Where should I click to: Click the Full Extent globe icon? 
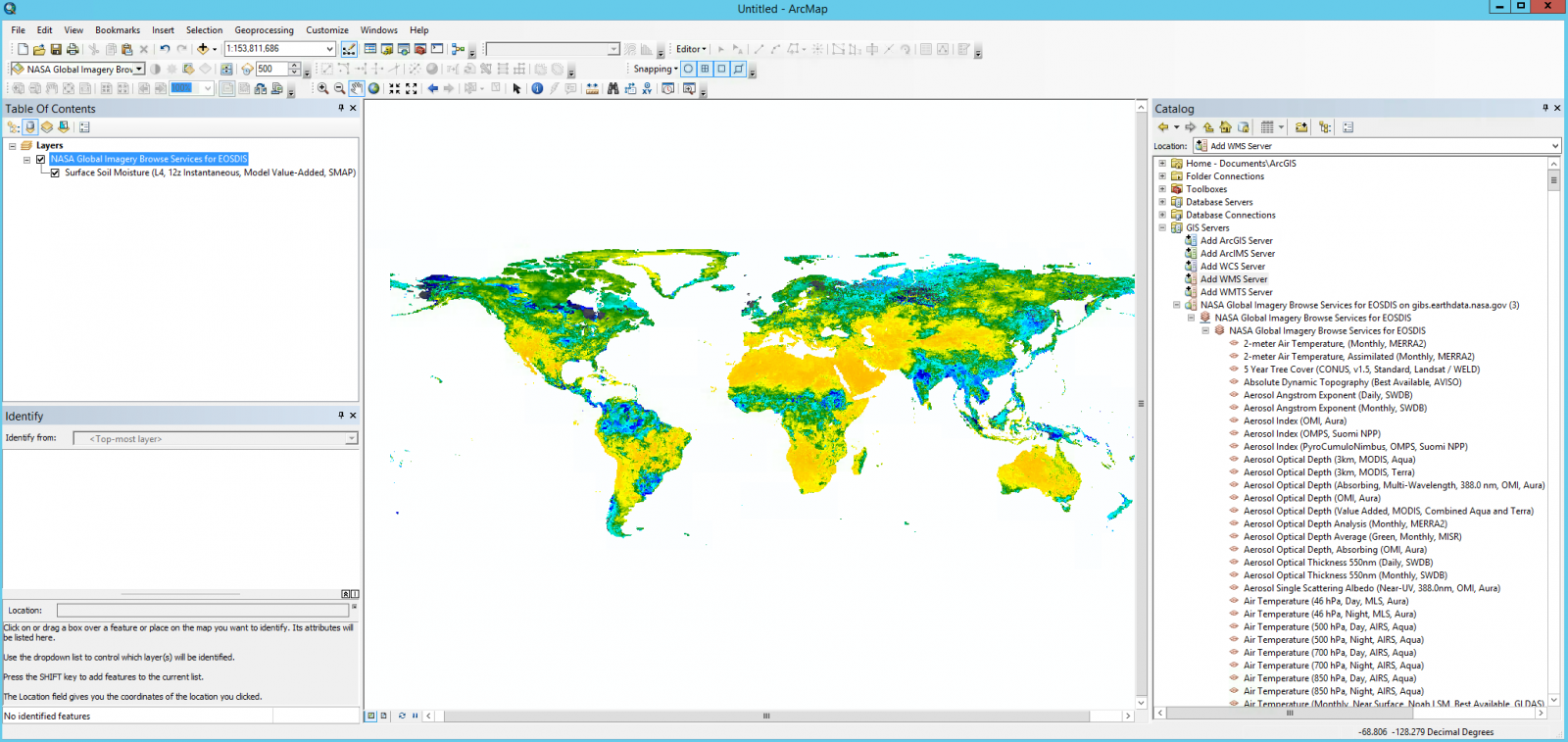pyautogui.click(x=373, y=88)
